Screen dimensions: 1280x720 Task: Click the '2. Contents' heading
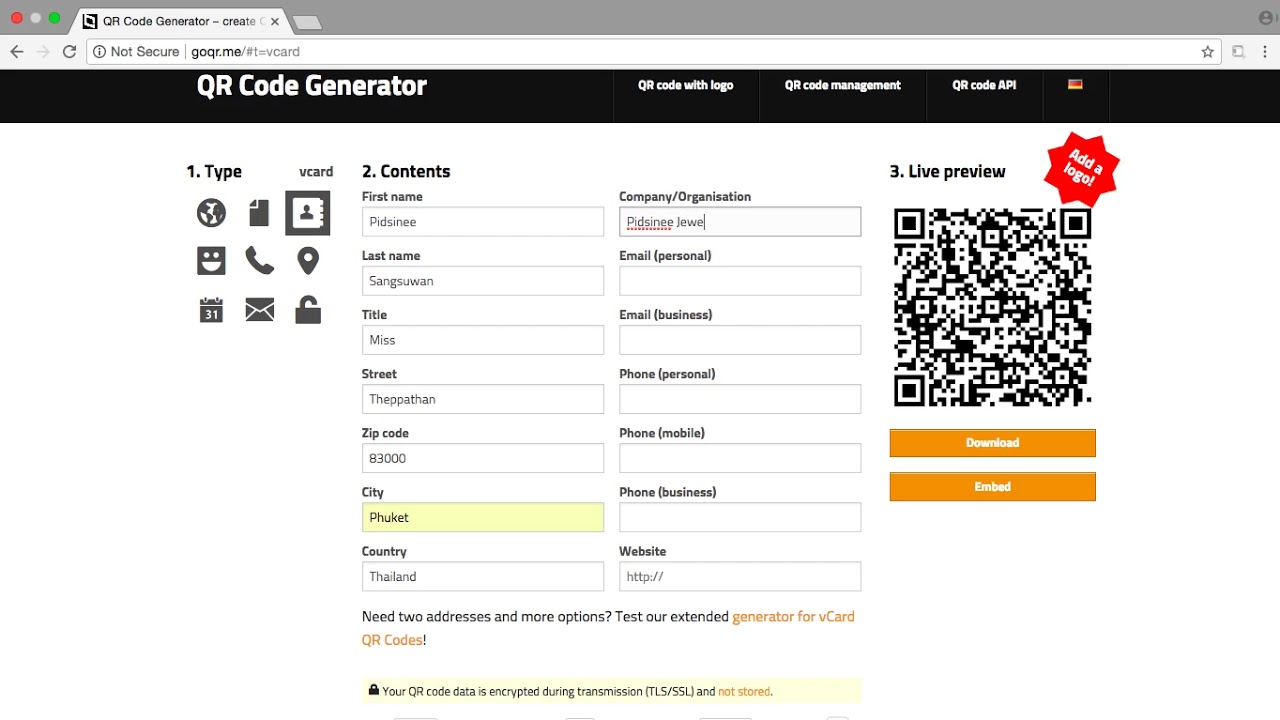(406, 172)
